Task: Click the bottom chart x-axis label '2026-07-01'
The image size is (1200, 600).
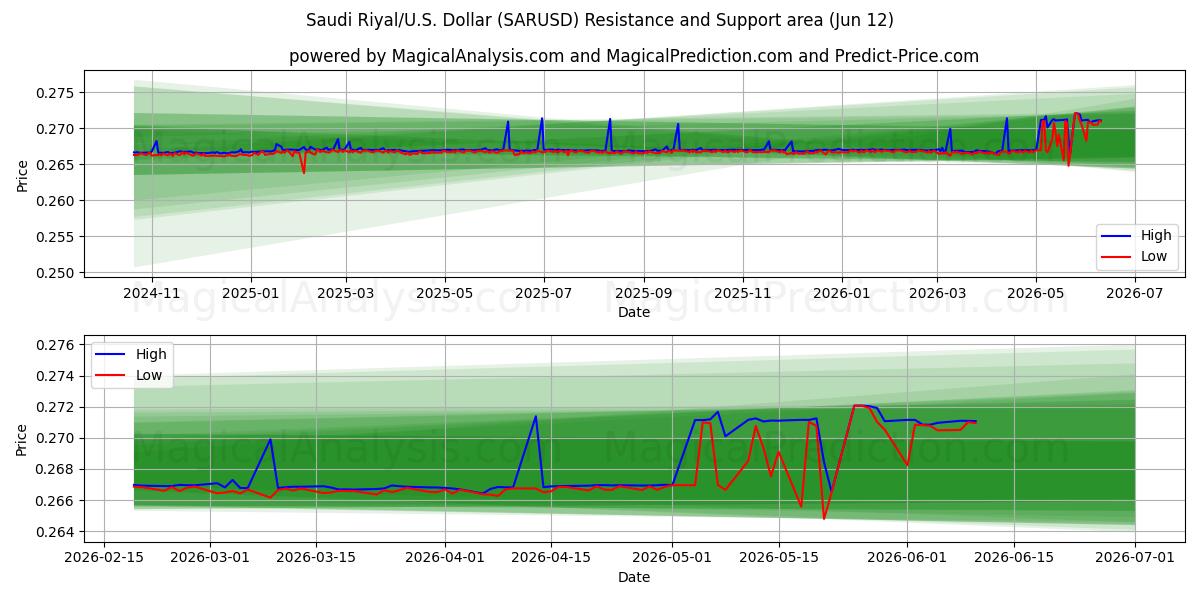Action: [1135, 558]
